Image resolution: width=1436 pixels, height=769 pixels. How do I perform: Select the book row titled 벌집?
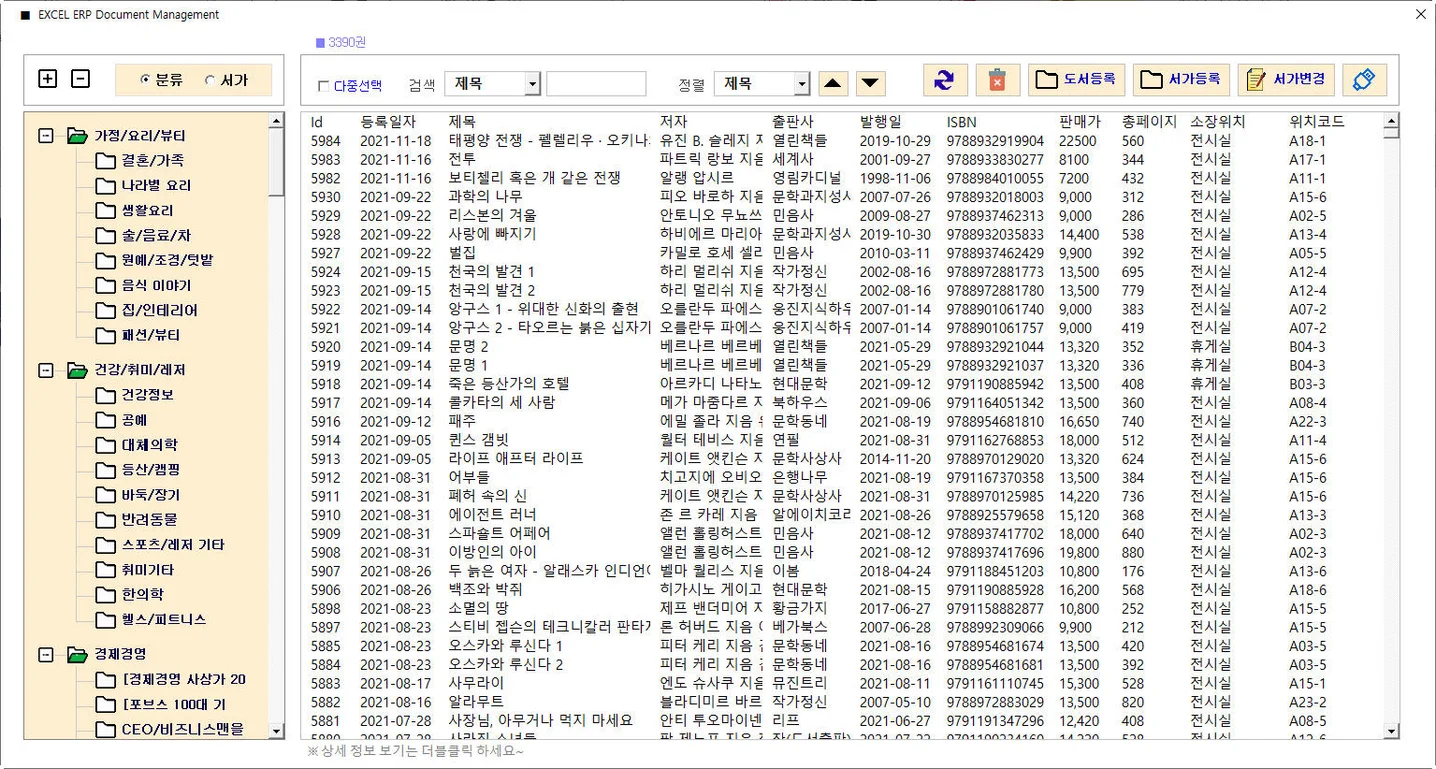click(x=842, y=253)
